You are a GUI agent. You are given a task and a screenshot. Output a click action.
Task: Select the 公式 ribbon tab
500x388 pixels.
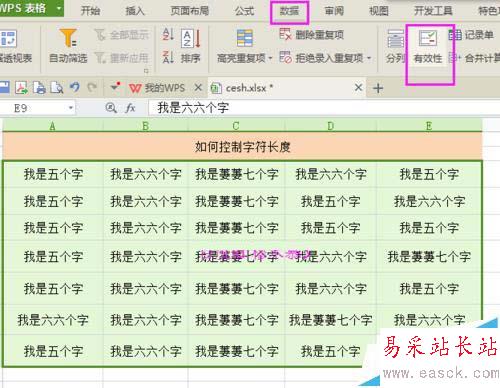coord(244,11)
